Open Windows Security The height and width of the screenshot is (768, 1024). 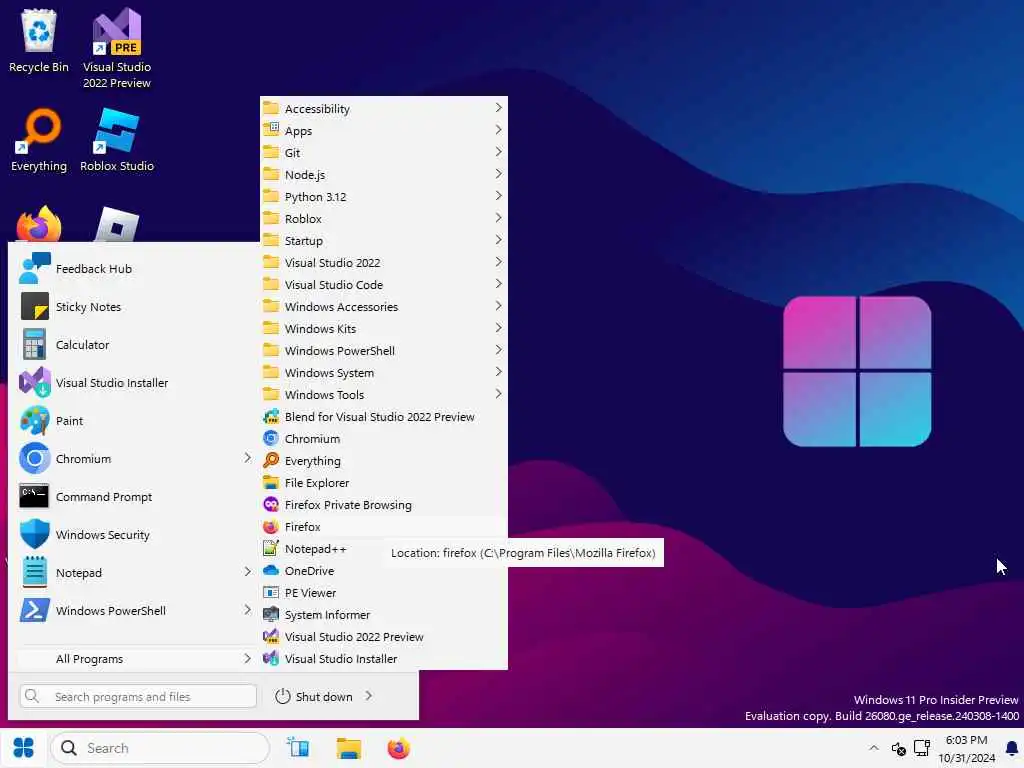click(134, 534)
